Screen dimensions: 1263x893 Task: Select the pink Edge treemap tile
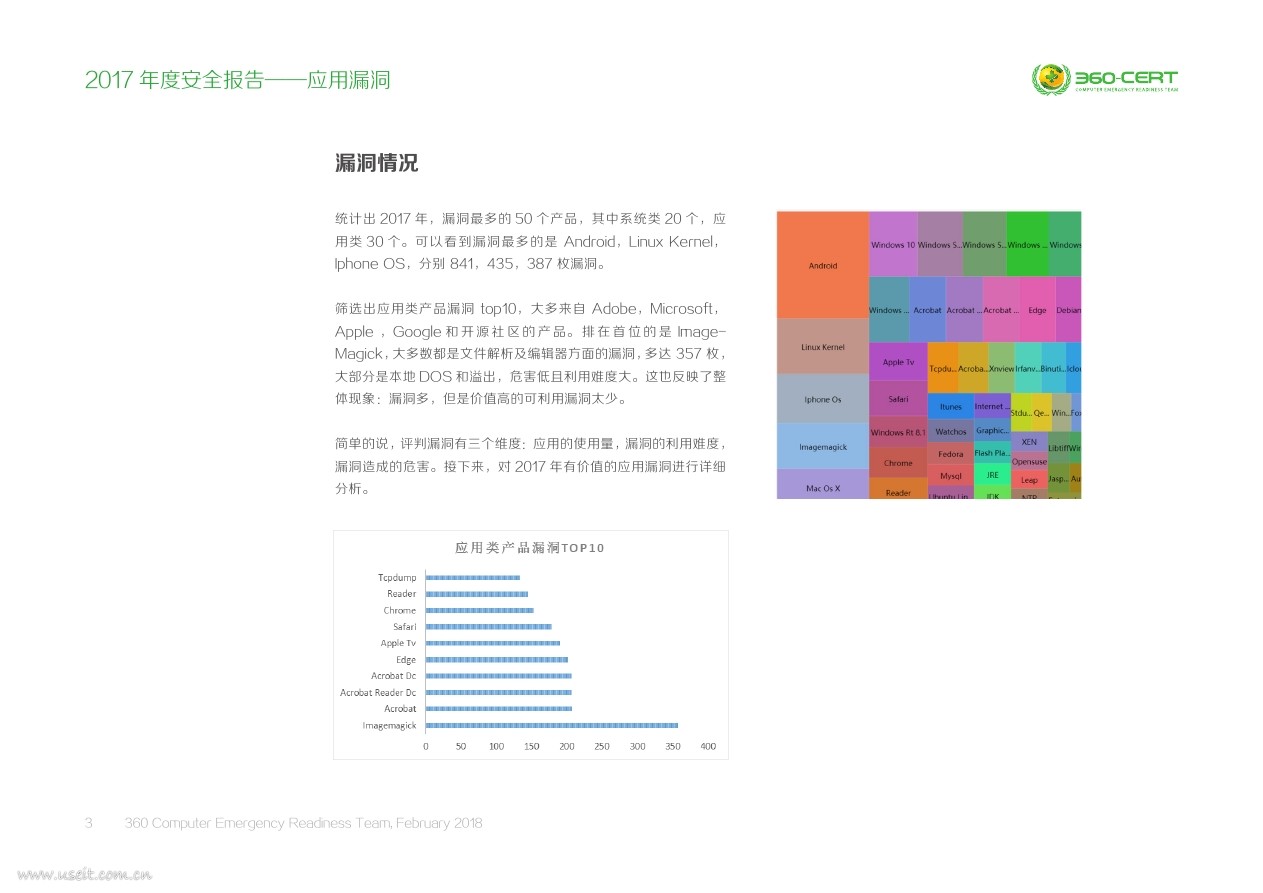pyautogui.click(x=1037, y=310)
